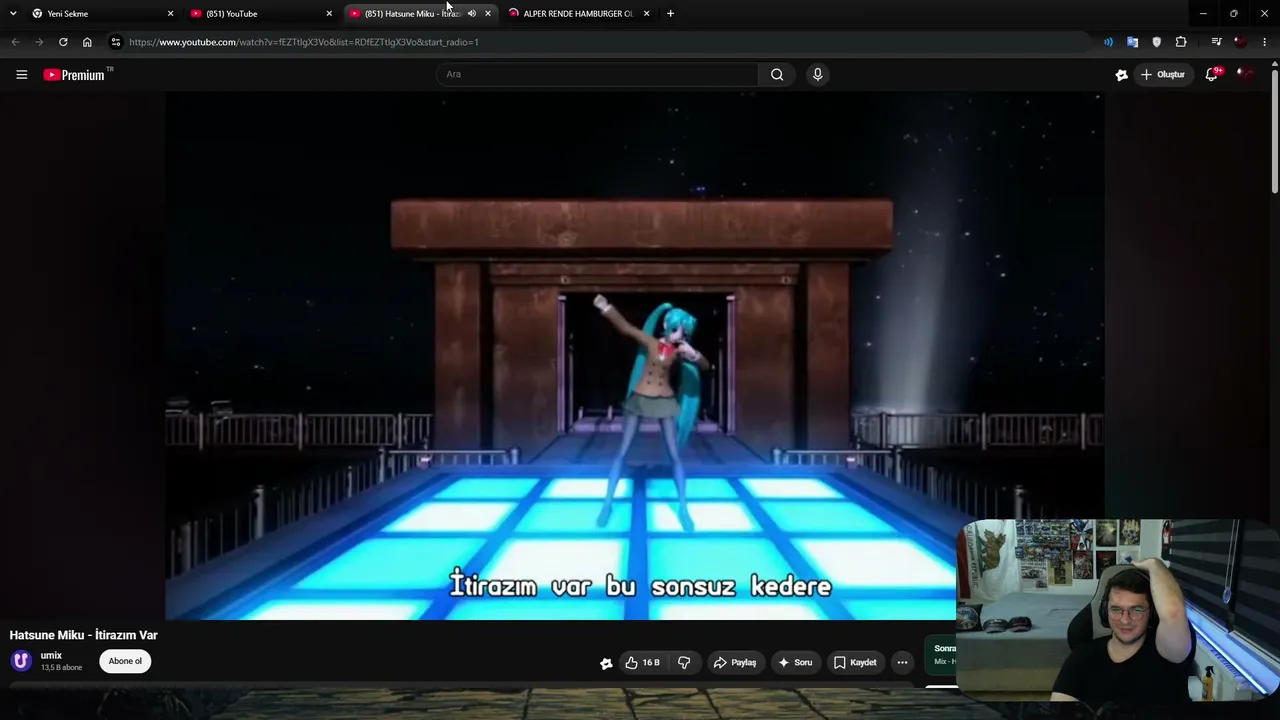Open the browser home page
The width and height of the screenshot is (1280, 720).
87,42
